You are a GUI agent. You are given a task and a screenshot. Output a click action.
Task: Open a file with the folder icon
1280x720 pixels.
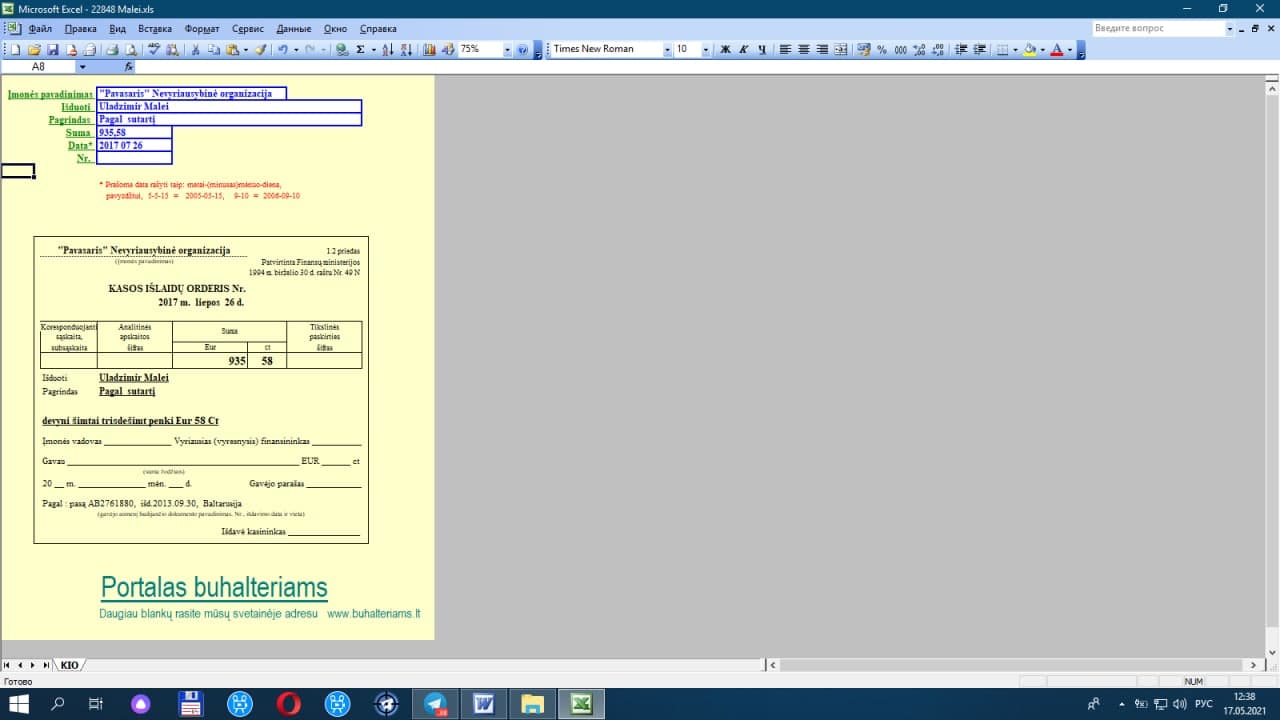(34, 49)
